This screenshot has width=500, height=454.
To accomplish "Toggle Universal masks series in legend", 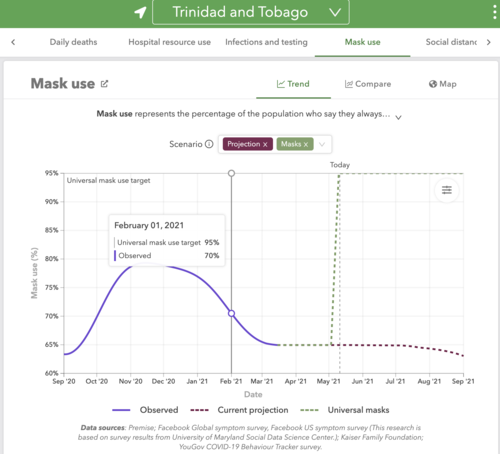I will [x=345, y=410].
